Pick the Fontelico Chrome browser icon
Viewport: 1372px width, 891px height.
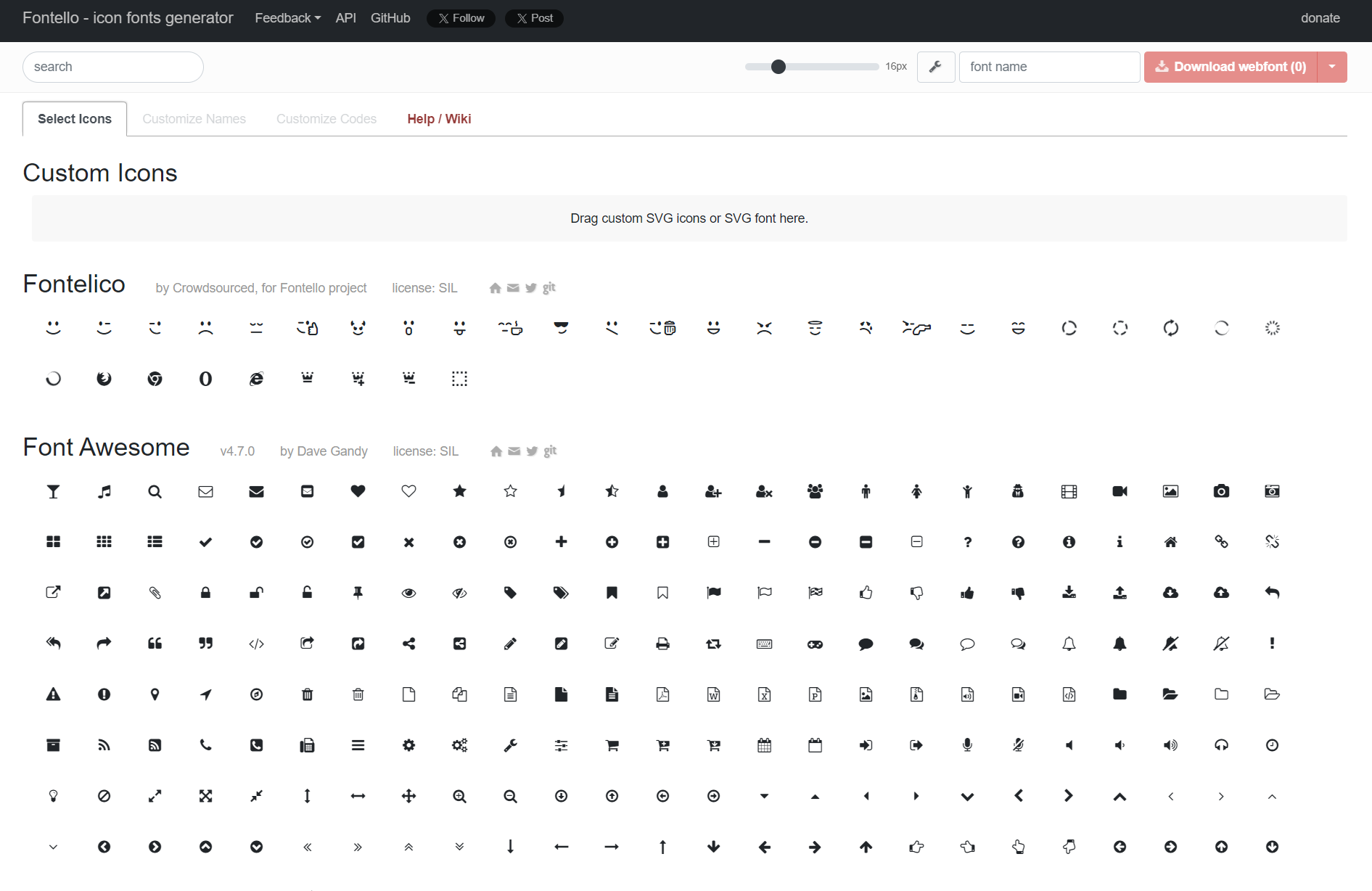[155, 379]
